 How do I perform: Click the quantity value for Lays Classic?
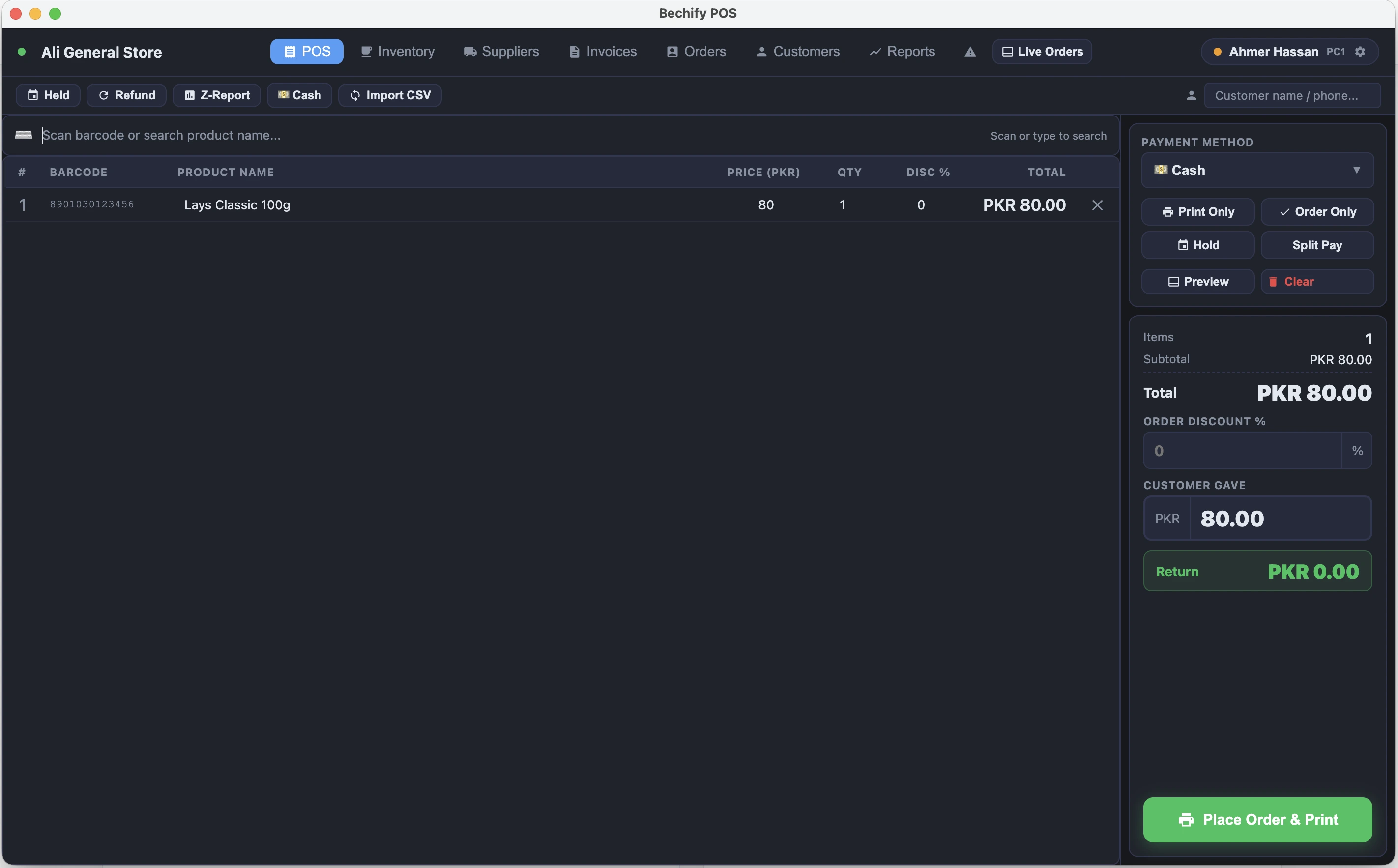tap(842, 205)
